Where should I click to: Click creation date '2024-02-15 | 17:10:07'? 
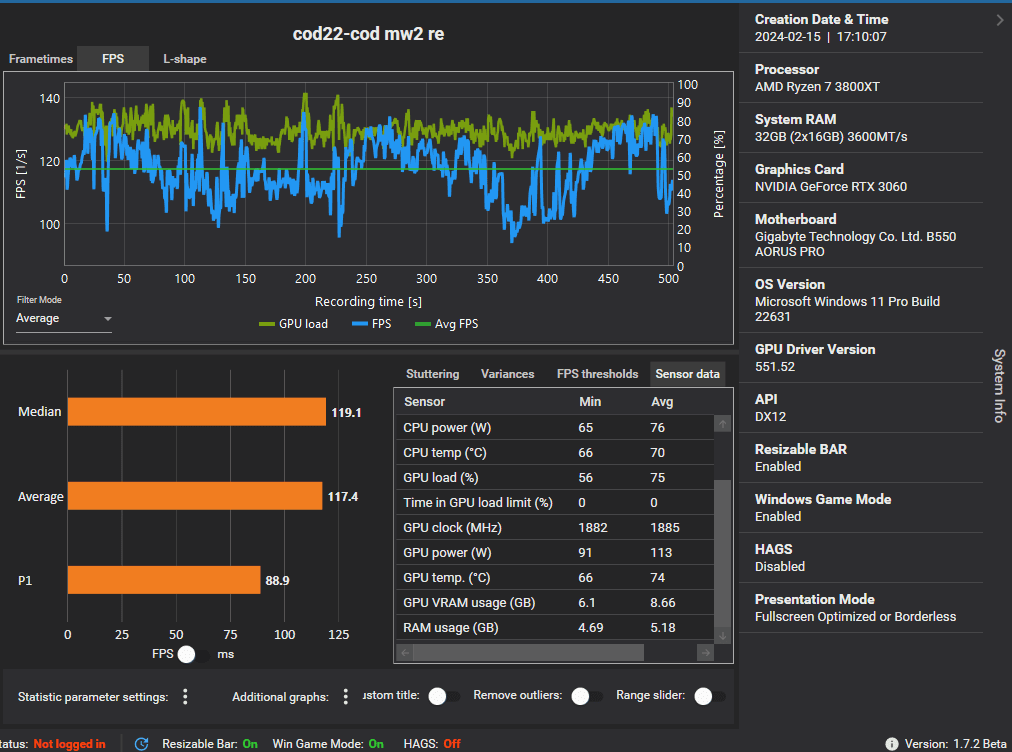pos(820,37)
